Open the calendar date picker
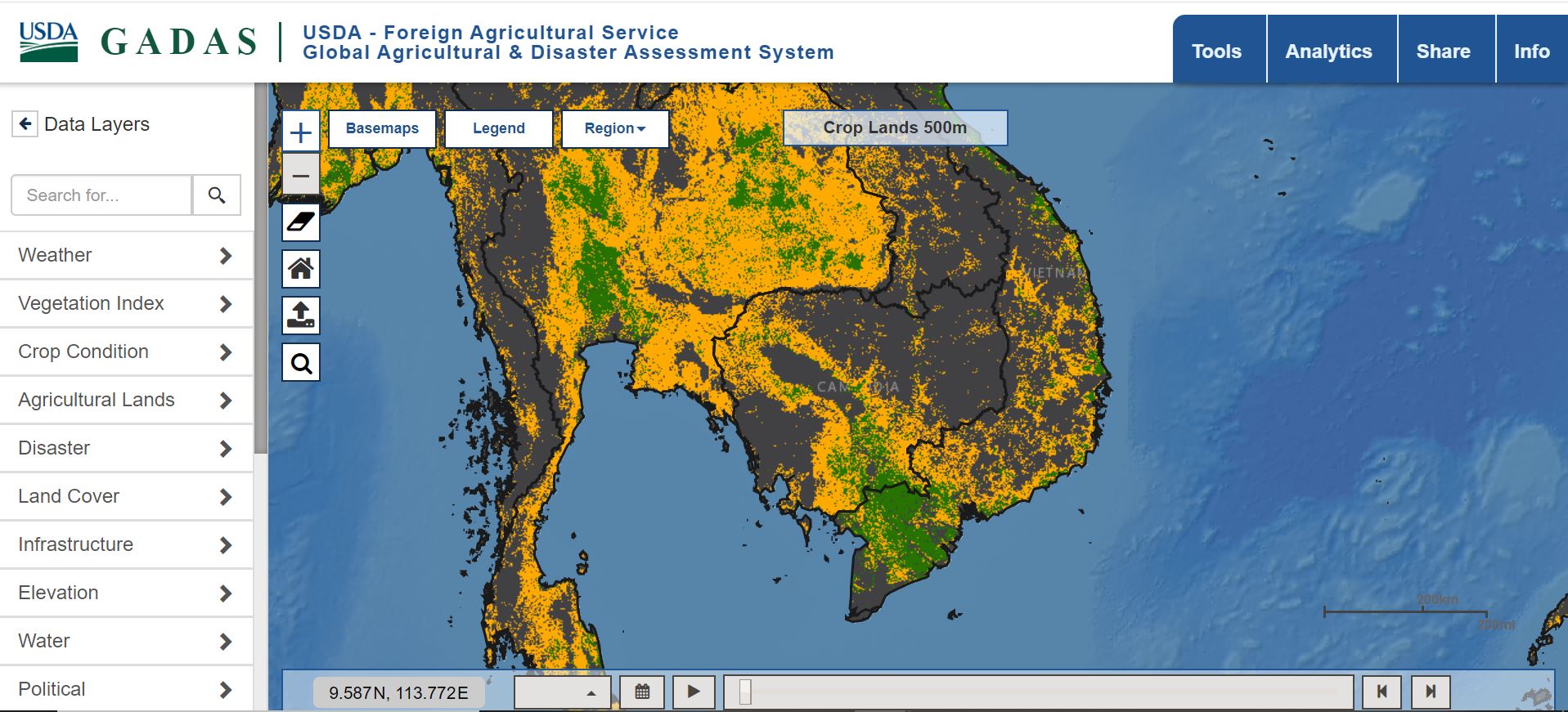The height and width of the screenshot is (712, 1568). coord(642,692)
